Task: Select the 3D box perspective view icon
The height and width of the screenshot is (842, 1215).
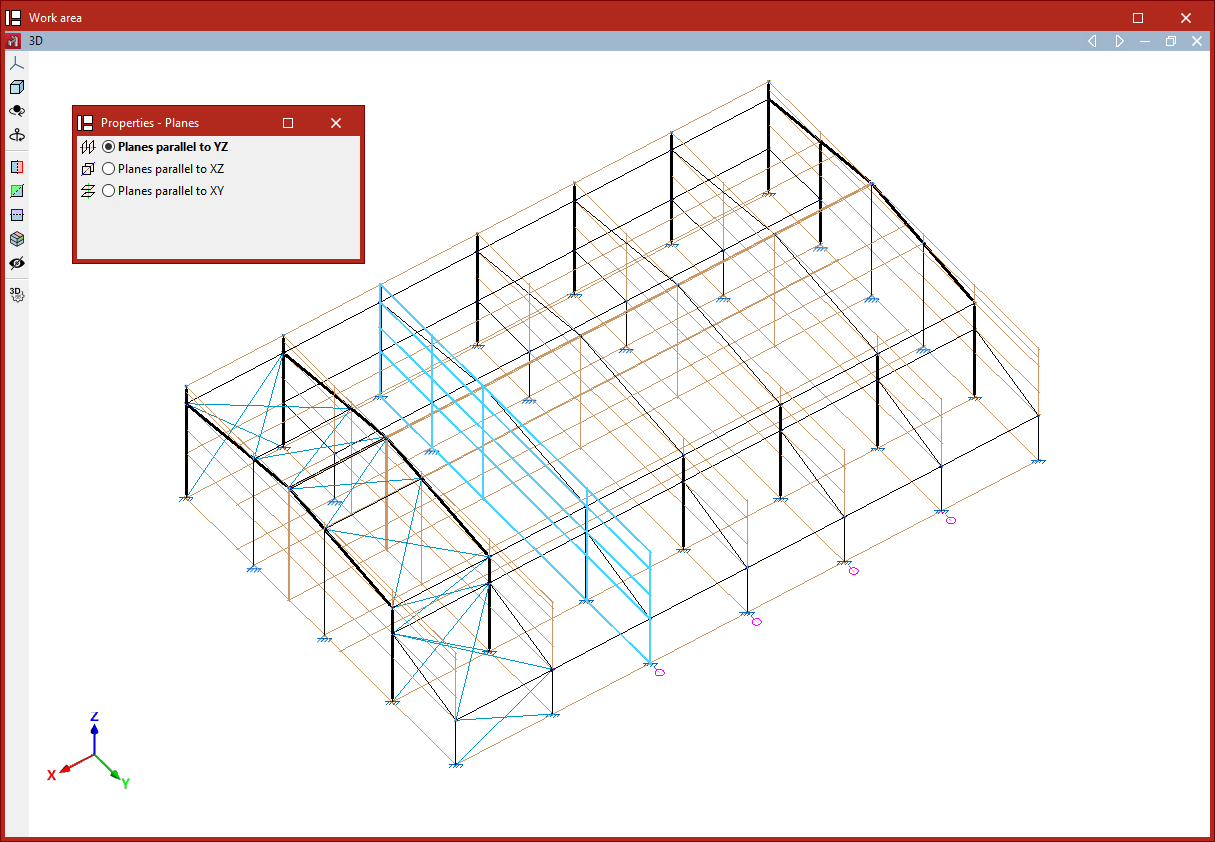Action: (16, 87)
